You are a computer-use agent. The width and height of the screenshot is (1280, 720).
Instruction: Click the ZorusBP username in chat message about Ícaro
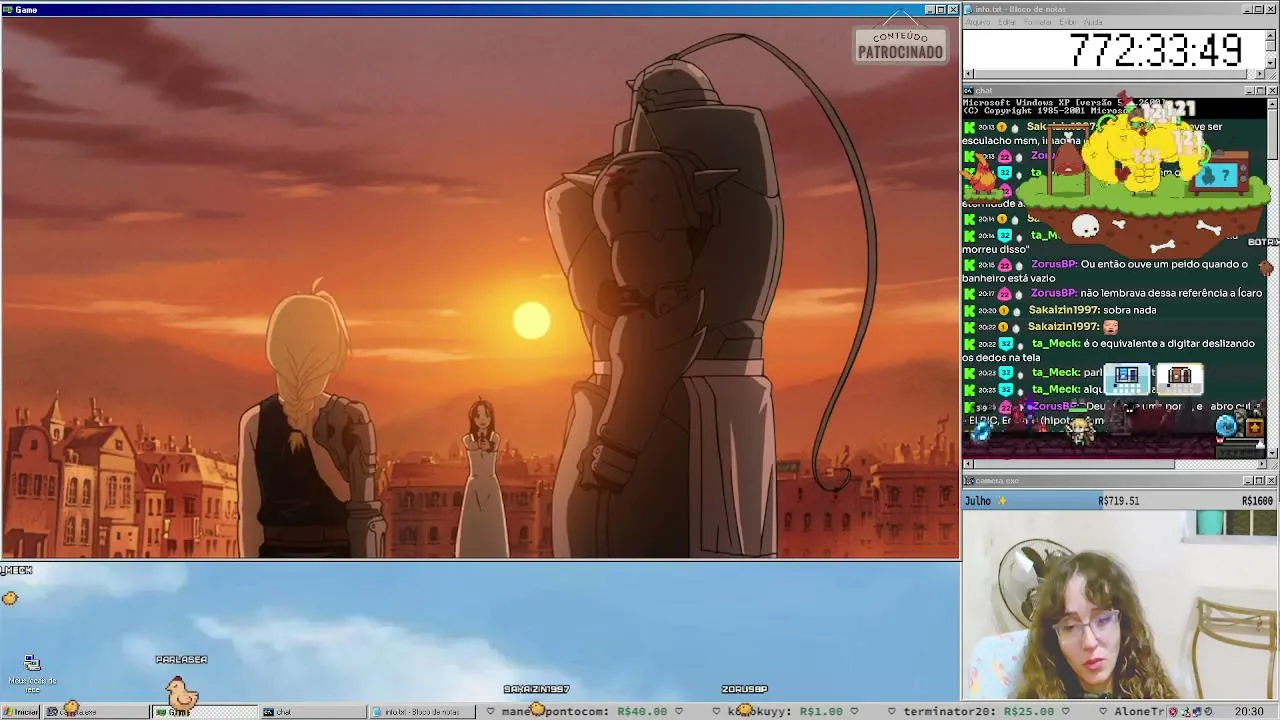click(1053, 293)
